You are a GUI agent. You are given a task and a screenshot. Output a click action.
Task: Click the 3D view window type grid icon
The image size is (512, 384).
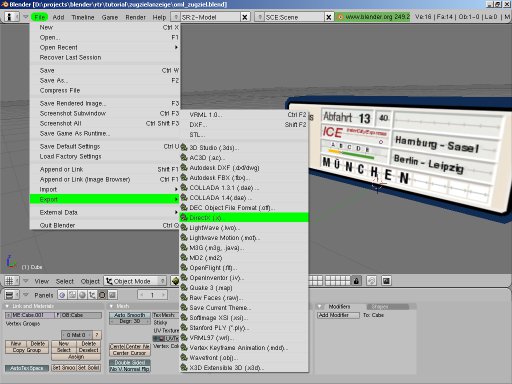(9, 281)
